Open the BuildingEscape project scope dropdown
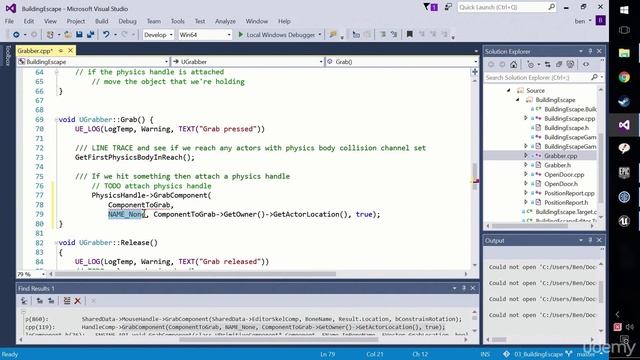Screen dimensions: 640x360 [93, 62]
